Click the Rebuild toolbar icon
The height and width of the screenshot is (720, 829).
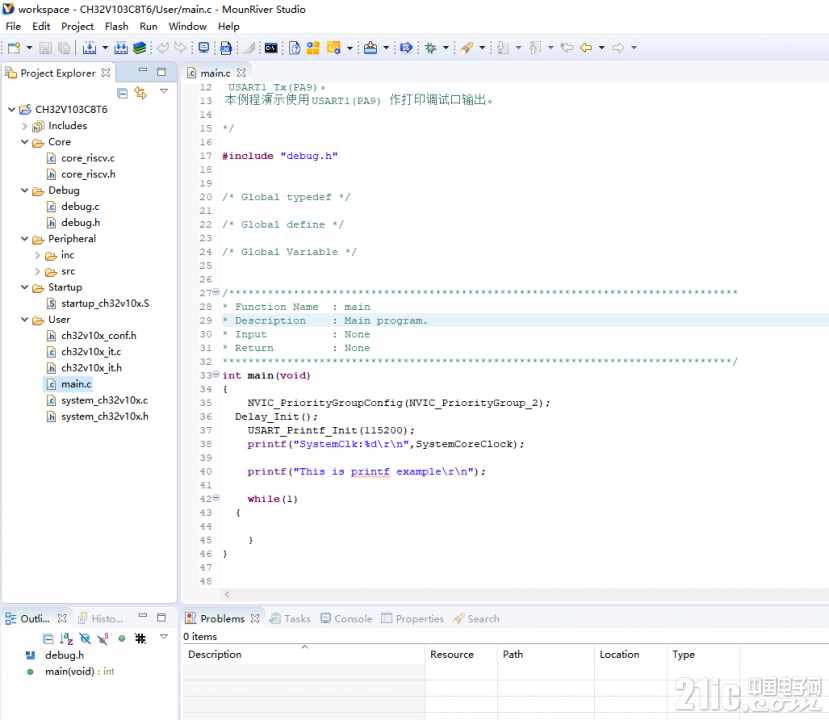tap(121, 48)
